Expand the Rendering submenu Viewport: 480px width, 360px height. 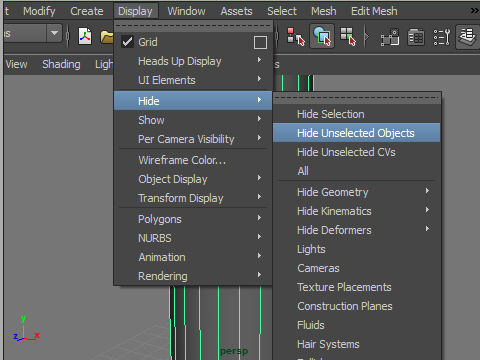(193, 276)
